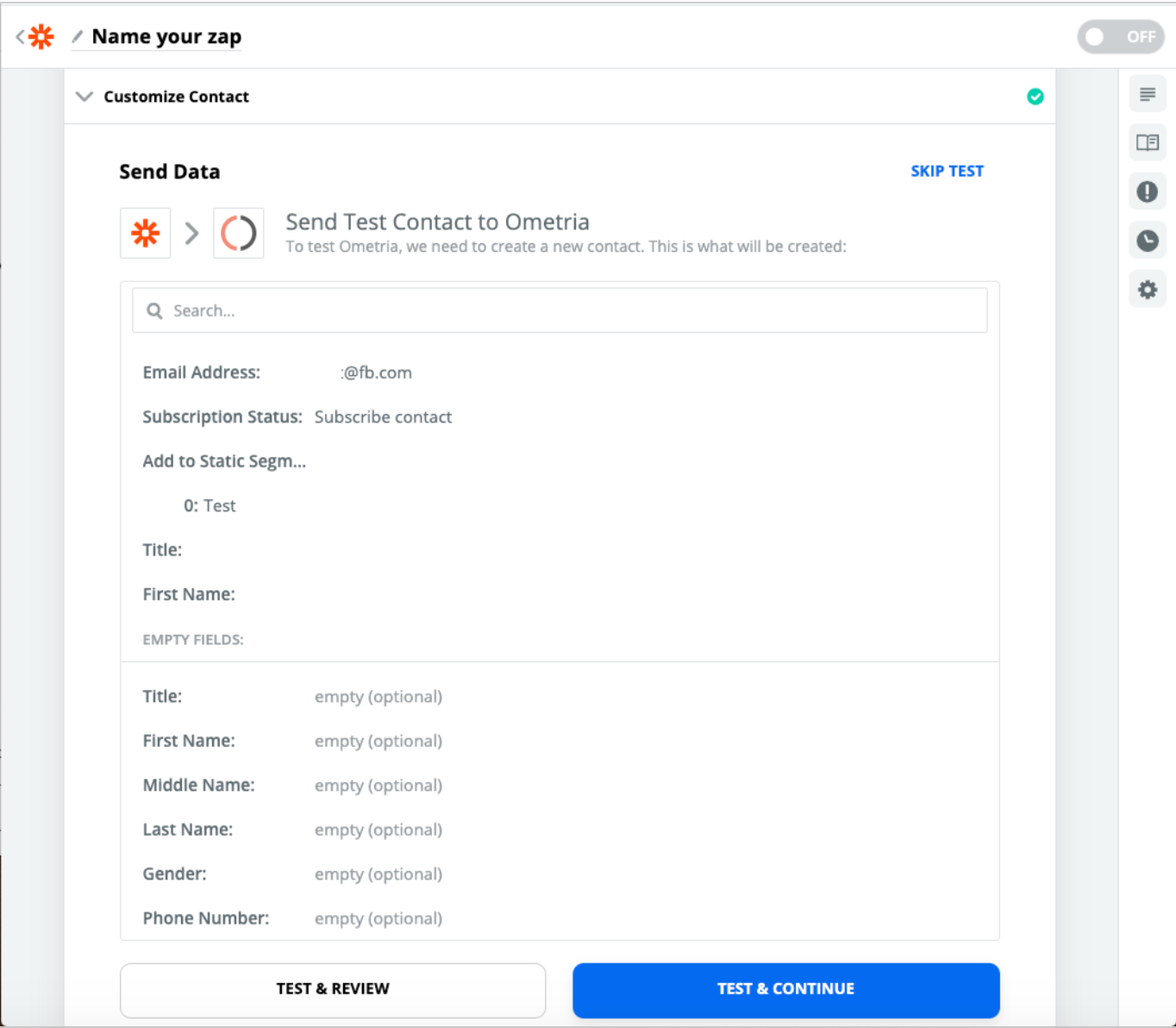
Task: Toggle the zap OFF switch on
Action: click(x=1121, y=36)
